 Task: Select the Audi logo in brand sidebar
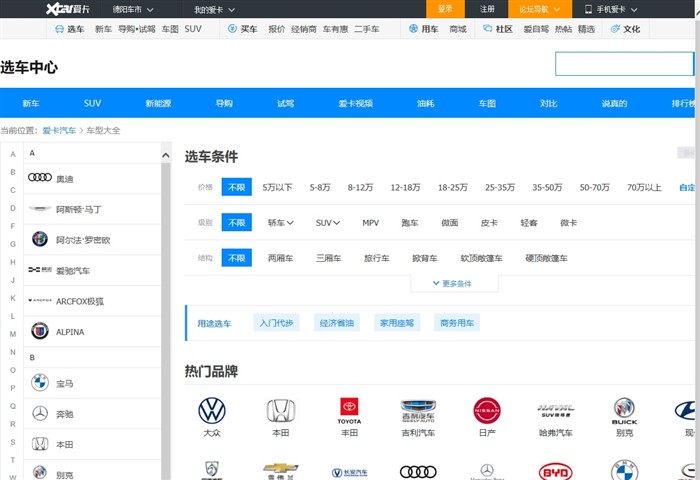click(40, 177)
